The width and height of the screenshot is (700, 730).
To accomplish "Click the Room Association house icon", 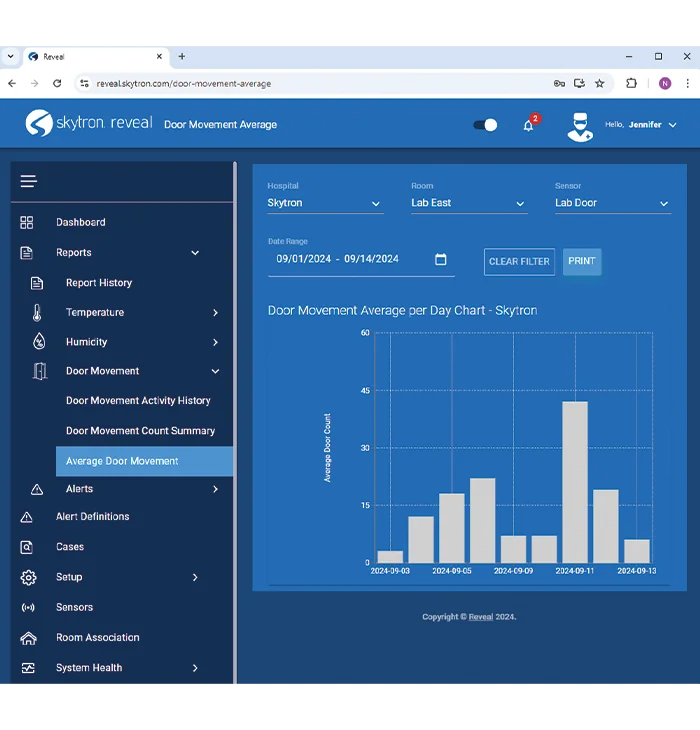I will click(28, 638).
